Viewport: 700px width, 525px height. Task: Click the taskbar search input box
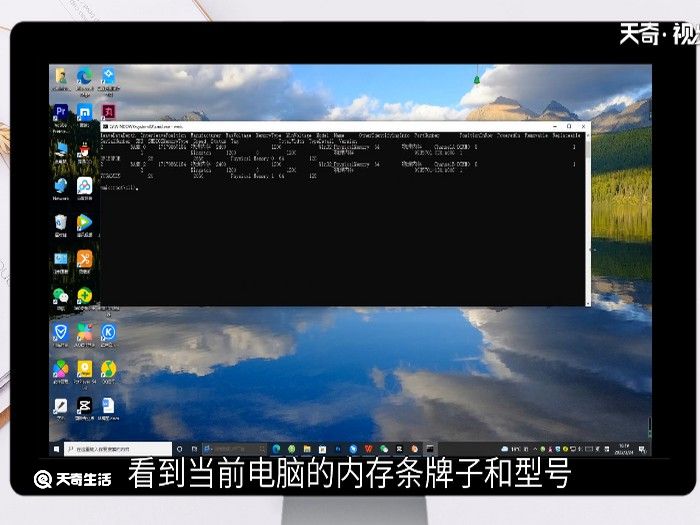118,449
